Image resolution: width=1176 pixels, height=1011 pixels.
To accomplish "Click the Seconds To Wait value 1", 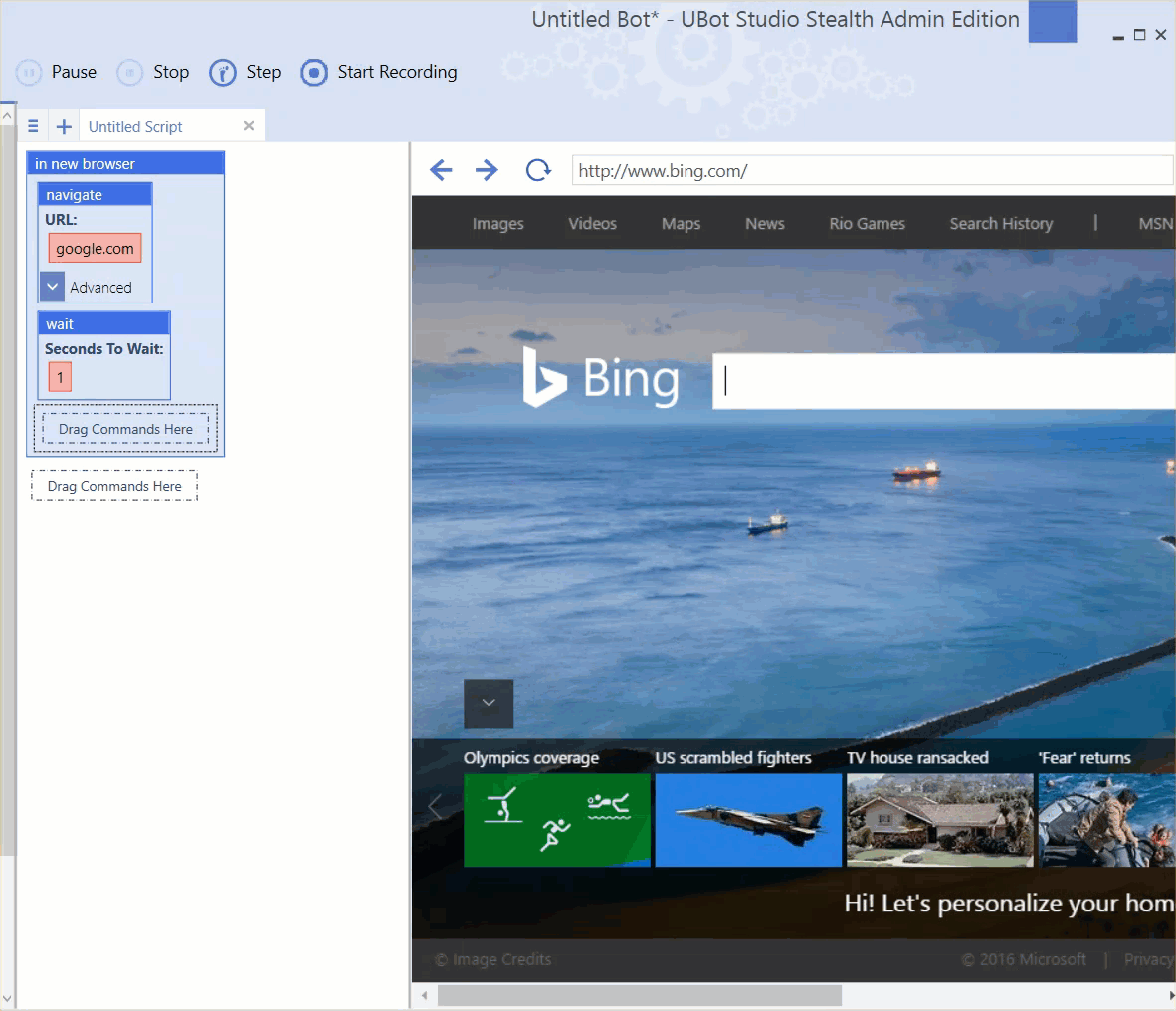I will click(60, 377).
